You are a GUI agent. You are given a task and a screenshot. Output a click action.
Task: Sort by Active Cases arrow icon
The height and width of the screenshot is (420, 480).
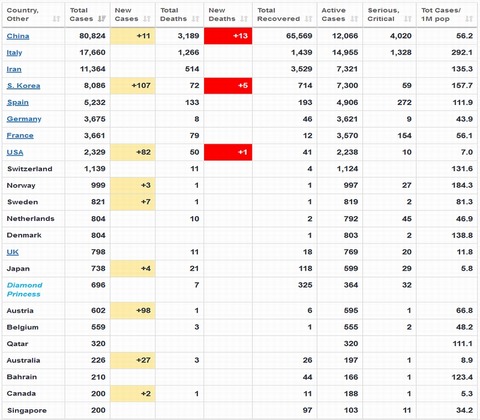[354, 19]
